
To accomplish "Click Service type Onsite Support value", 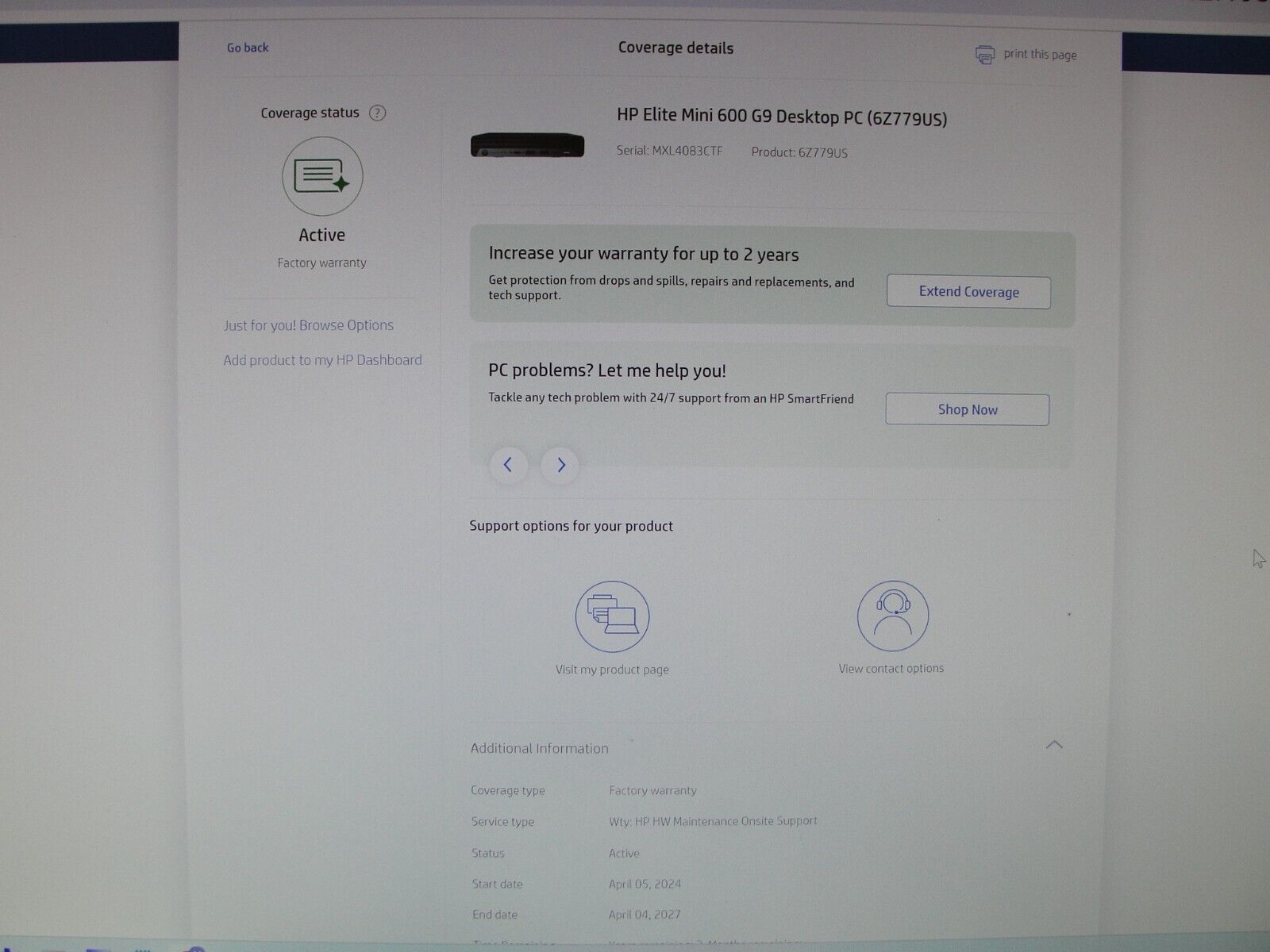I will pyautogui.click(x=713, y=821).
